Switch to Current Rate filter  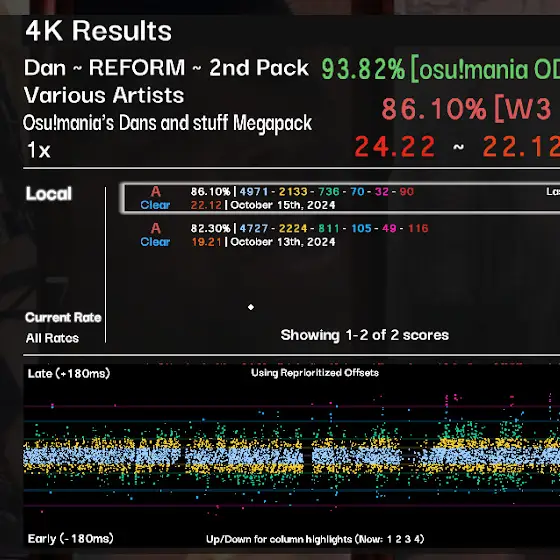tap(63, 317)
